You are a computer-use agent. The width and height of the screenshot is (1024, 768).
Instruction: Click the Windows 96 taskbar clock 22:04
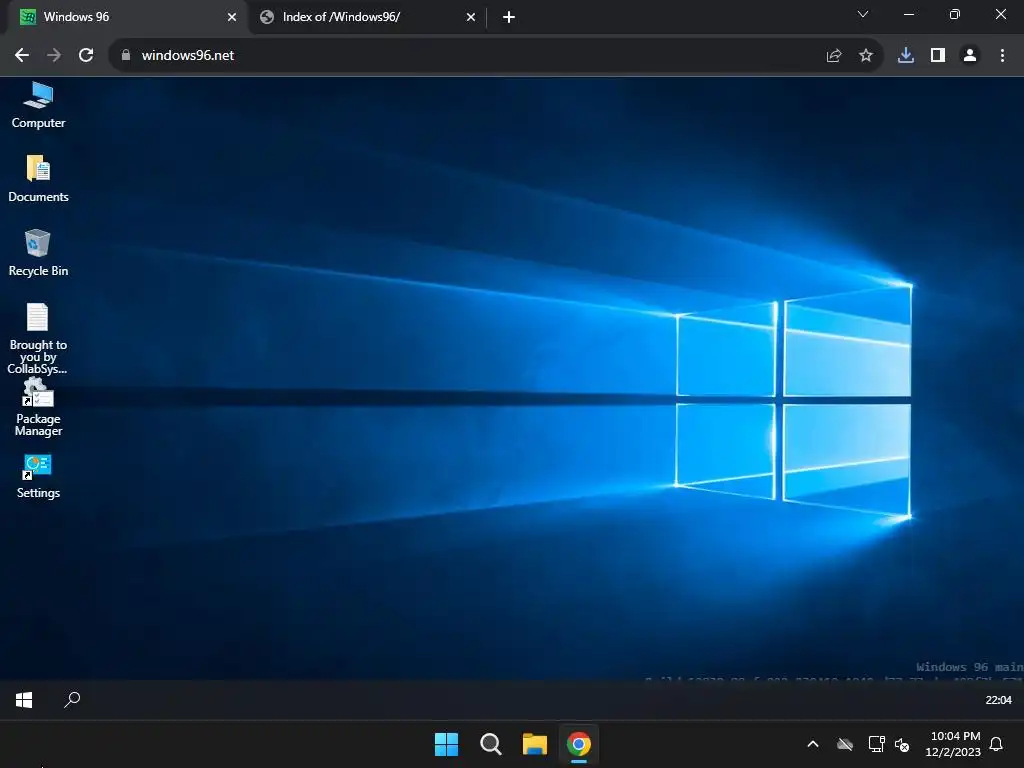(998, 700)
